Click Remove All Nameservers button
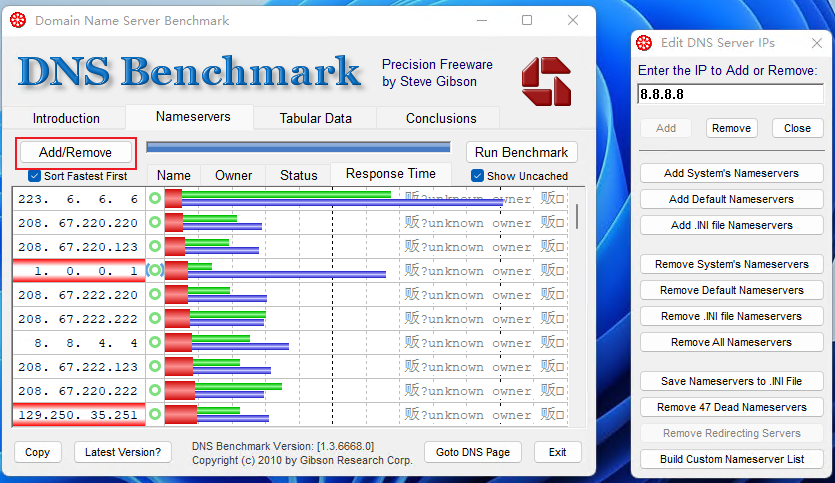This screenshot has width=835, height=483. click(731, 342)
